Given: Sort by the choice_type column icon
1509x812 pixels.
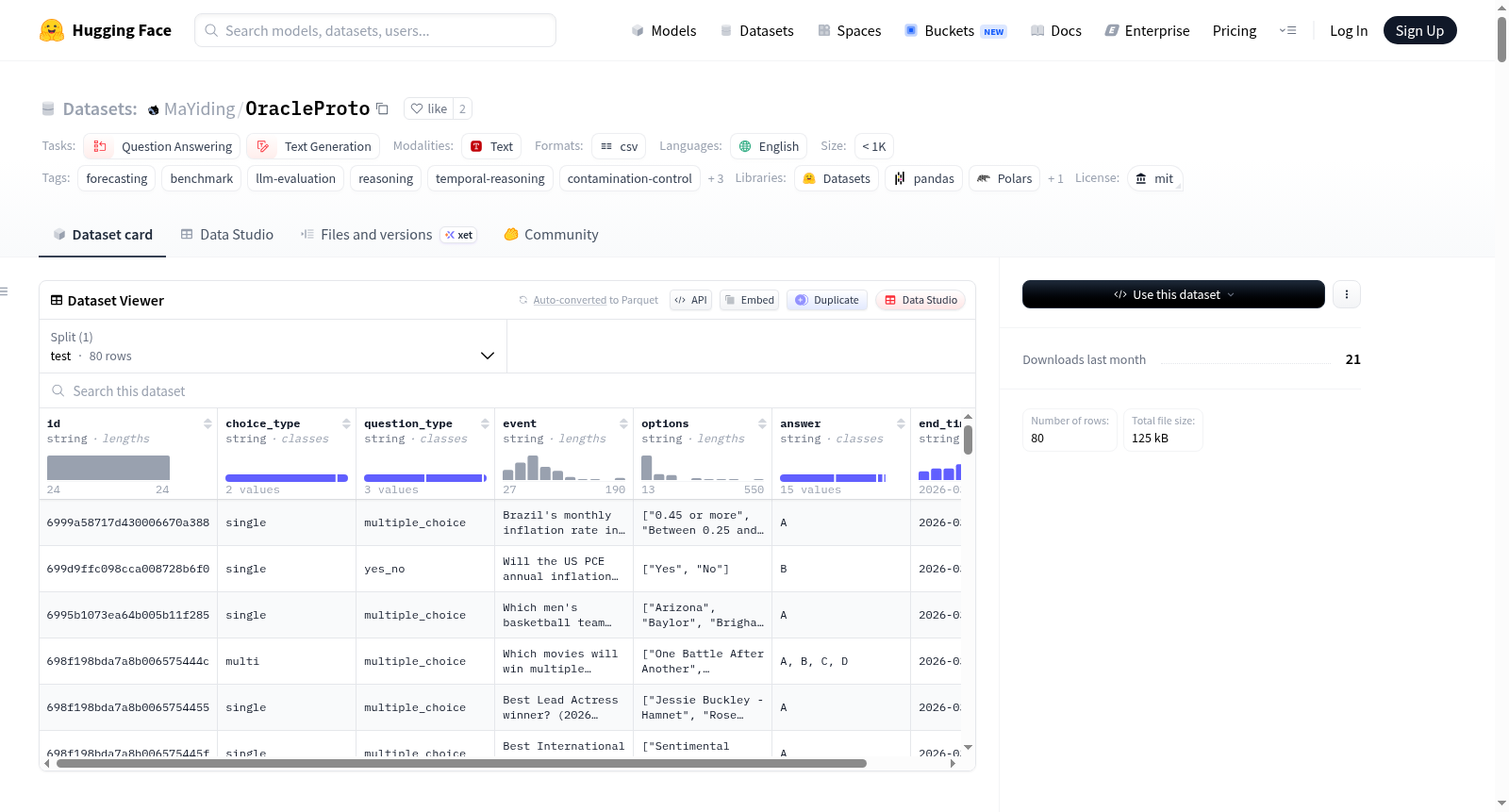Looking at the screenshot, I should click(x=346, y=423).
